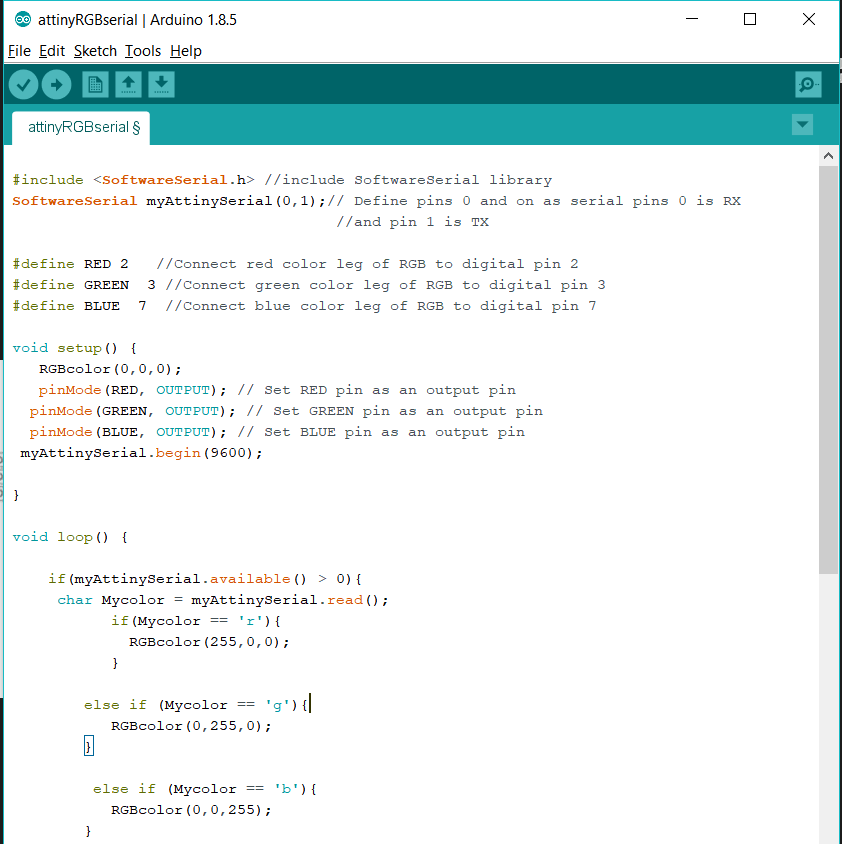Click the highlighted closing brace bracket
Screen dimensions: 842x844
pos(88,746)
